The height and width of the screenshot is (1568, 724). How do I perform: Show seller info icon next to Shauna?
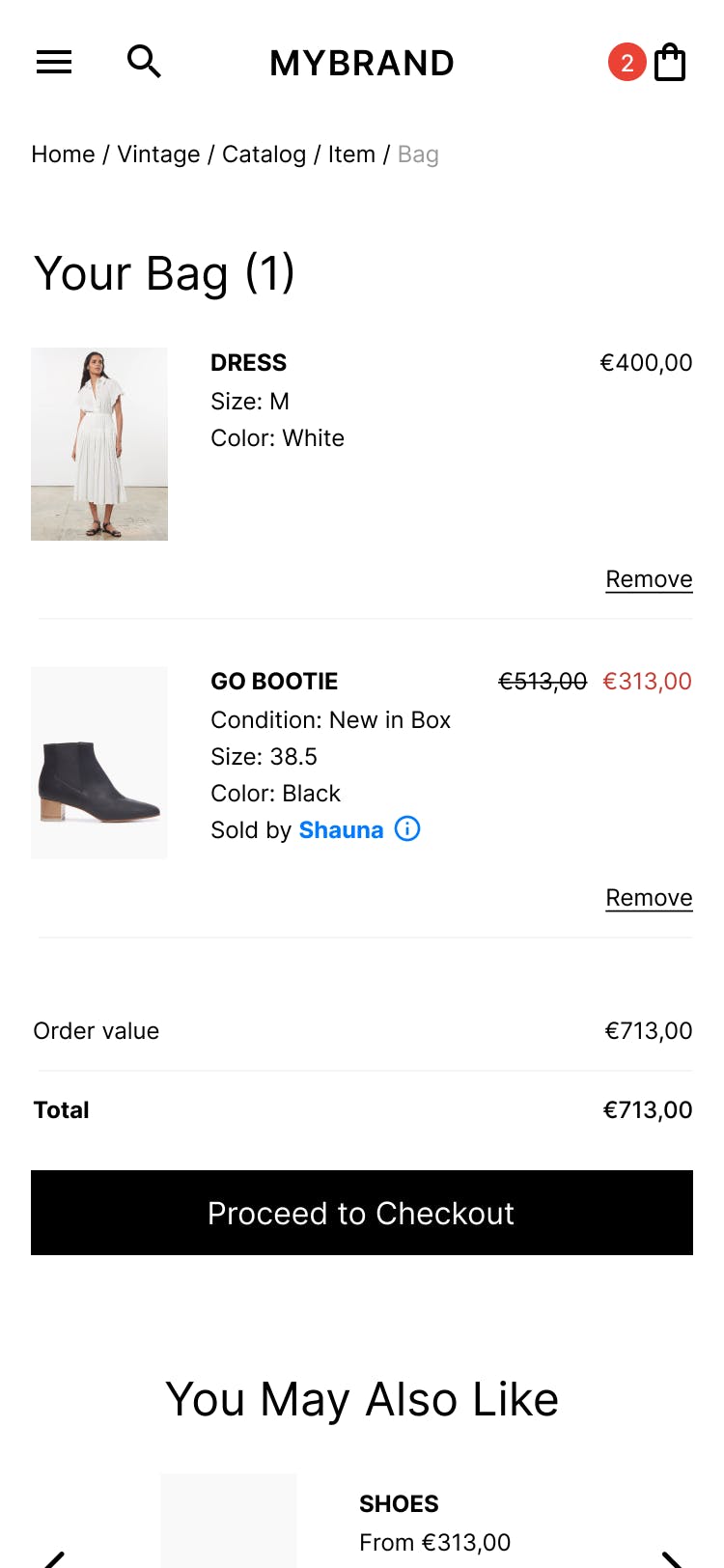click(x=407, y=829)
